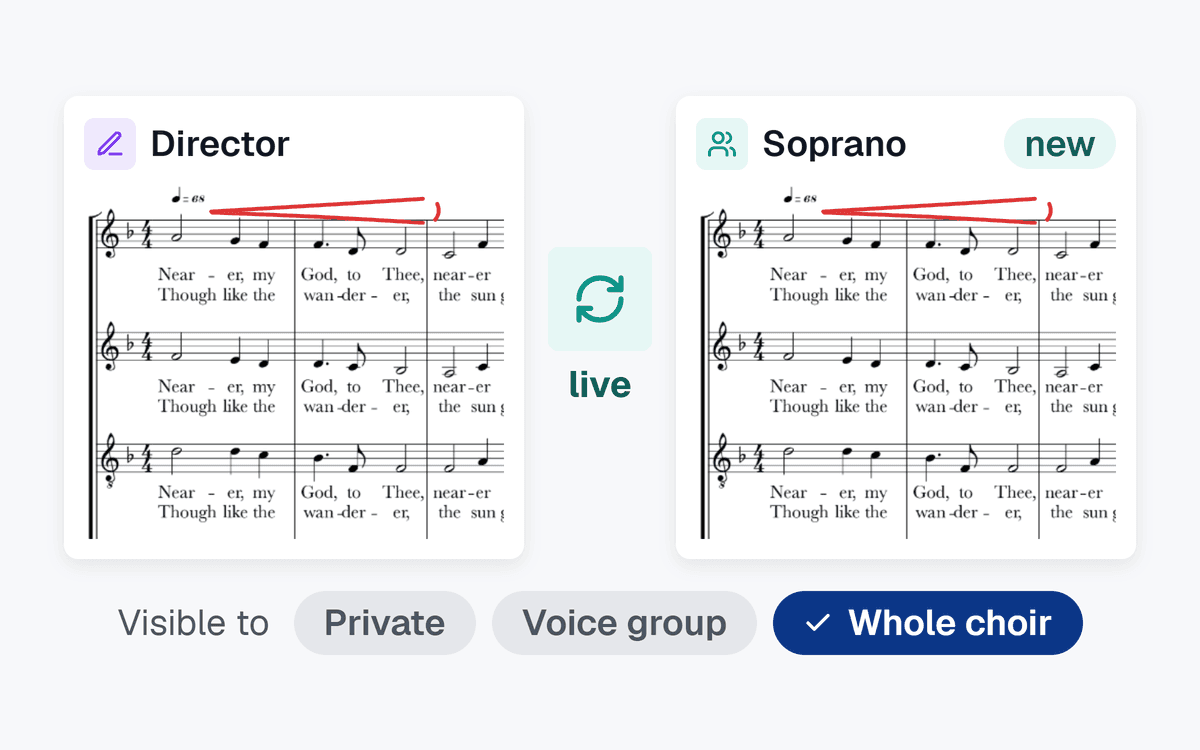Open the Soprano card title
Viewport: 1200px width, 750px height.
point(834,144)
